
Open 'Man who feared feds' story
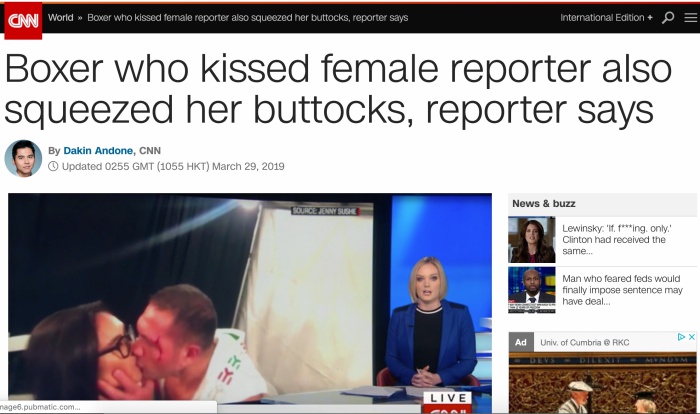pyautogui.click(x=622, y=290)
